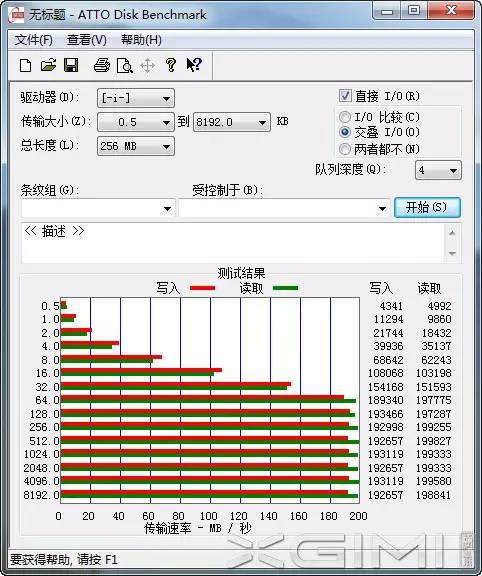Screen dimensions: 482x576
Task: Click the write value 189340
Action: coord(385,400)
